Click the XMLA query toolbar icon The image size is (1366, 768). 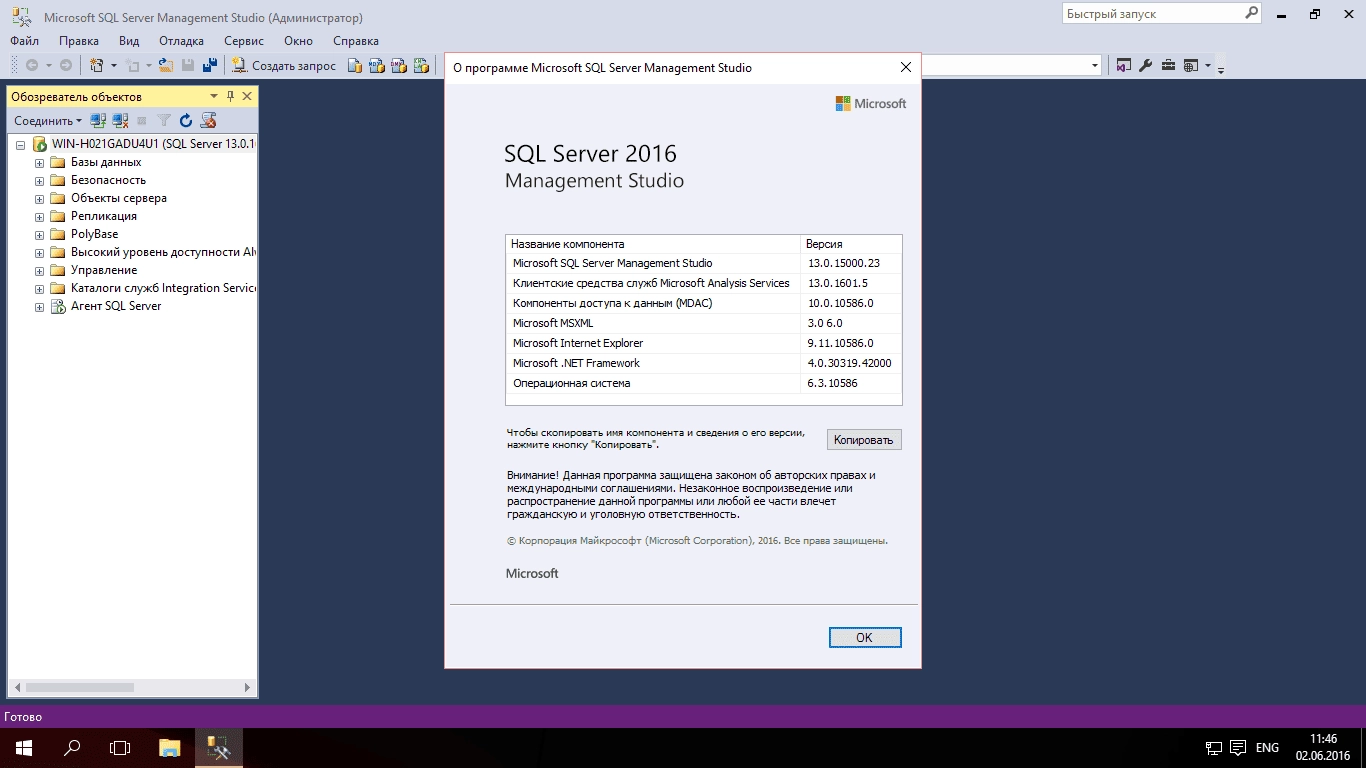click(x=420, y=65)
